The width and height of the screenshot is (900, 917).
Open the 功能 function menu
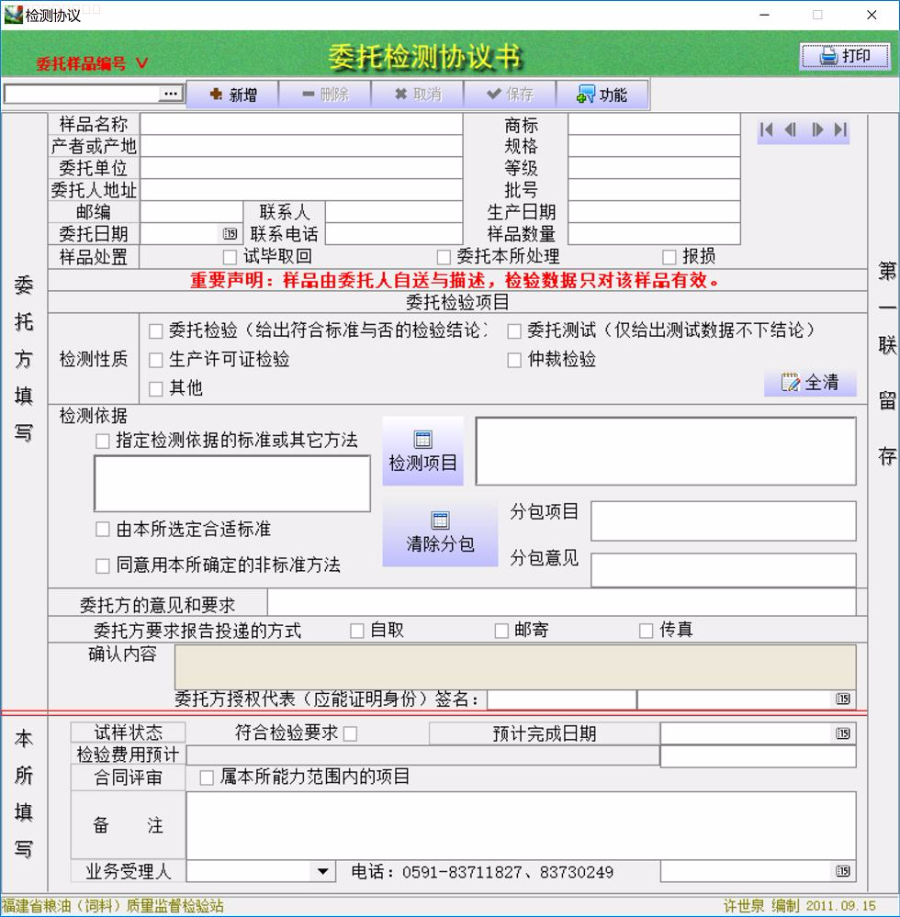tap(602, 94)
